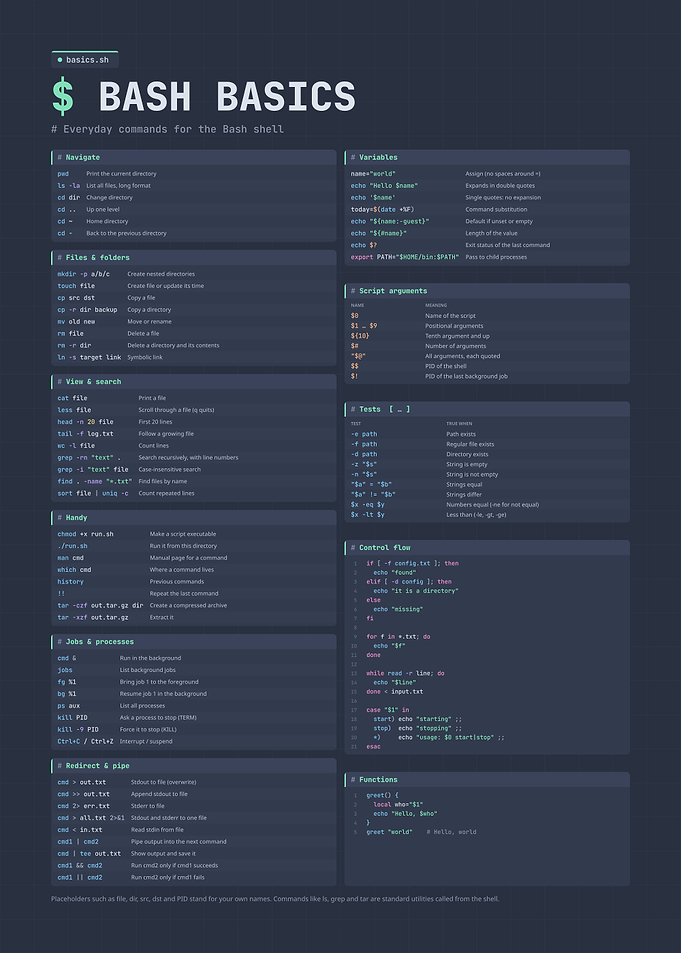Image resolution: width=681 pixels, height=953 pixels.
Task: Click the "BASH BASICS" title
Action: pyautogui.click(x=227, y=97)
